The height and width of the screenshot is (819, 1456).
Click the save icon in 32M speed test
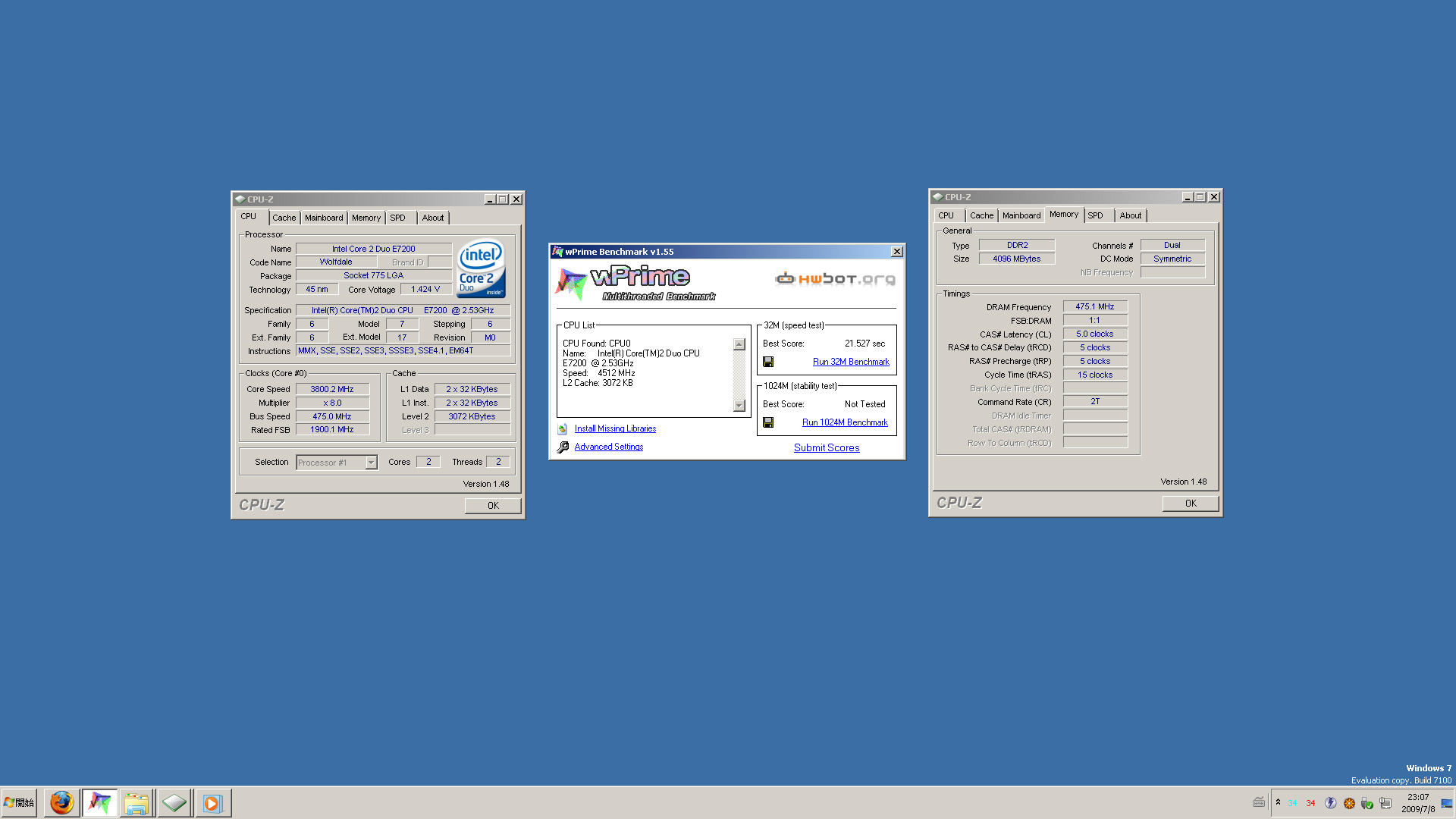[x=768, y=362]
